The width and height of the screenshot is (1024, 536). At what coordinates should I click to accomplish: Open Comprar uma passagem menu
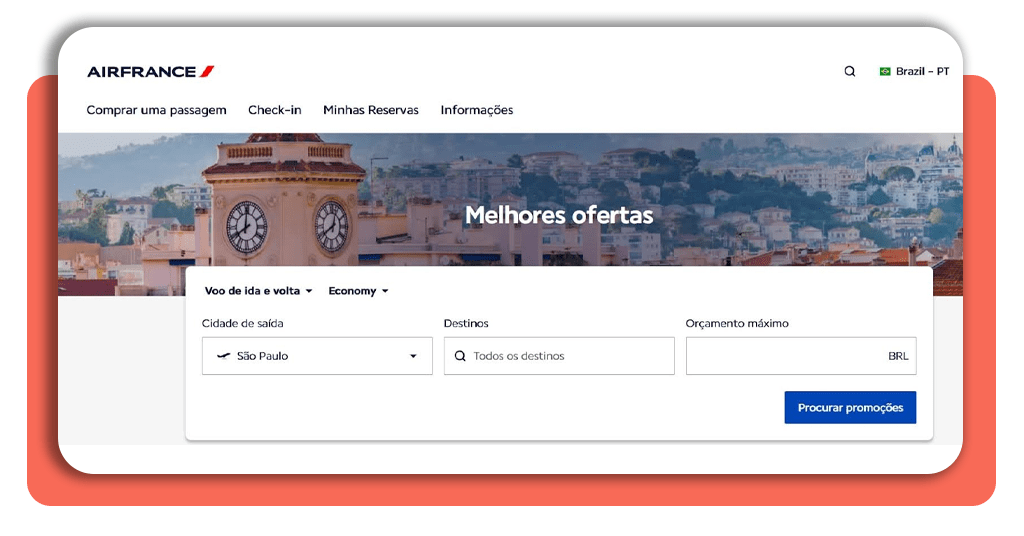click(157, 110)
